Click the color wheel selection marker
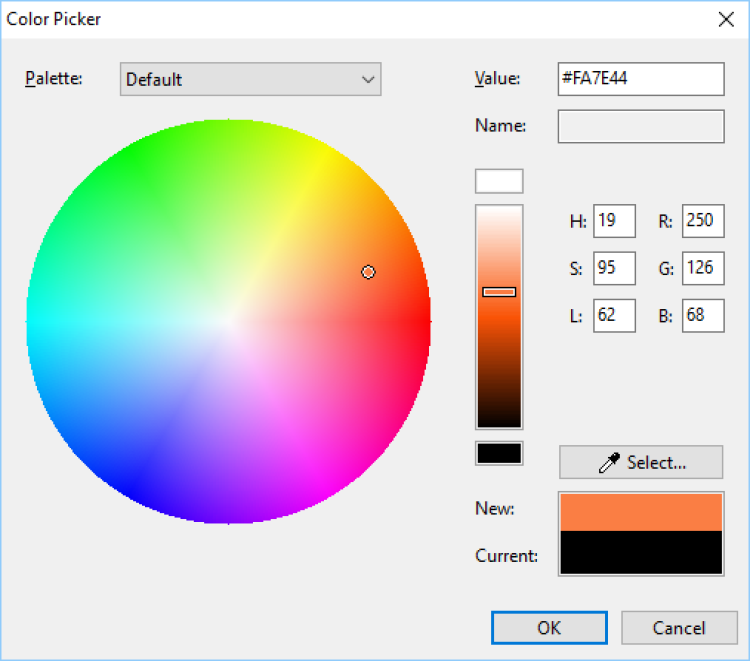Image resolution: width=750 pixels, height=661 pixels. 368,272
